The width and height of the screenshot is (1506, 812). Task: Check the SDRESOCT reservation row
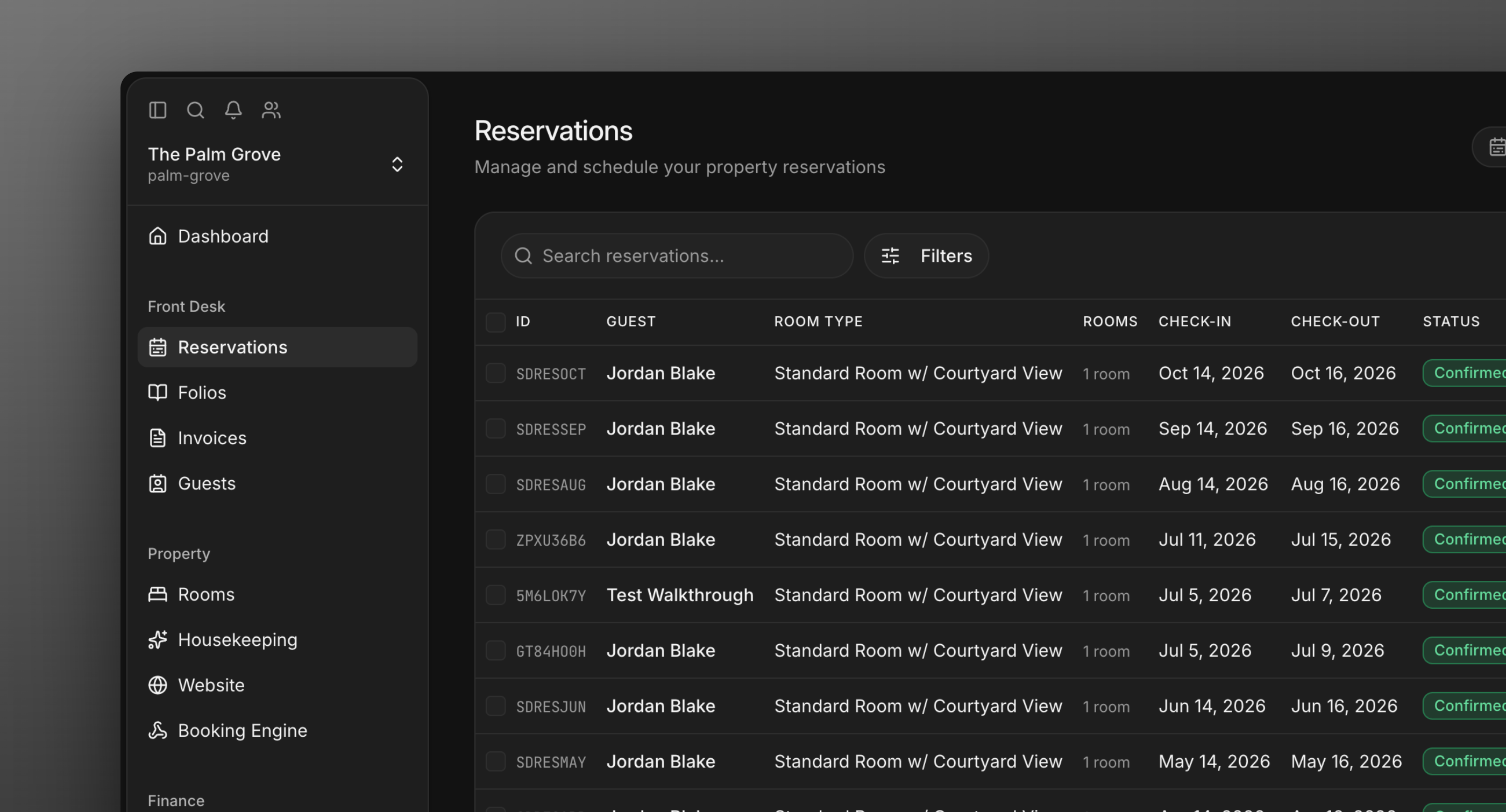click(x=495, y=373)
